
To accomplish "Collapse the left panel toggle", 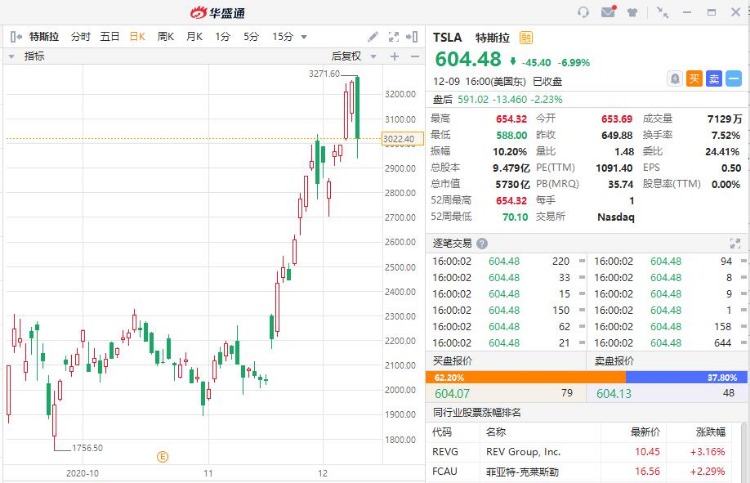I will 16,37.
